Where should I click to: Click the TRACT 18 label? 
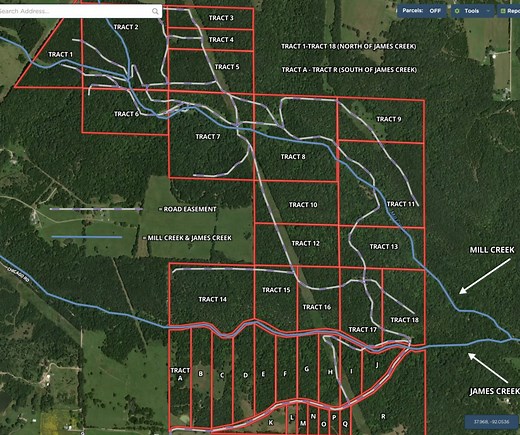point(405,320)
